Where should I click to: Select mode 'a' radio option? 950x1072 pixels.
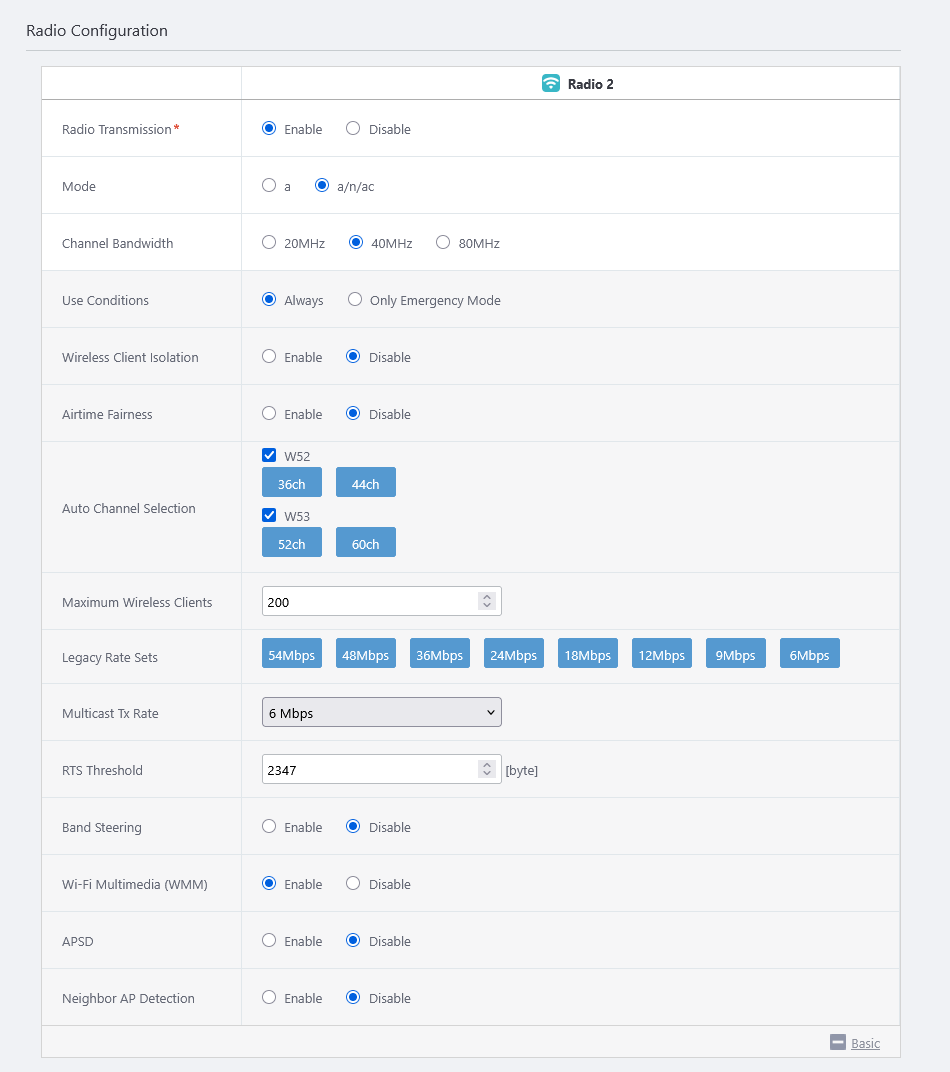coord(269,186)
